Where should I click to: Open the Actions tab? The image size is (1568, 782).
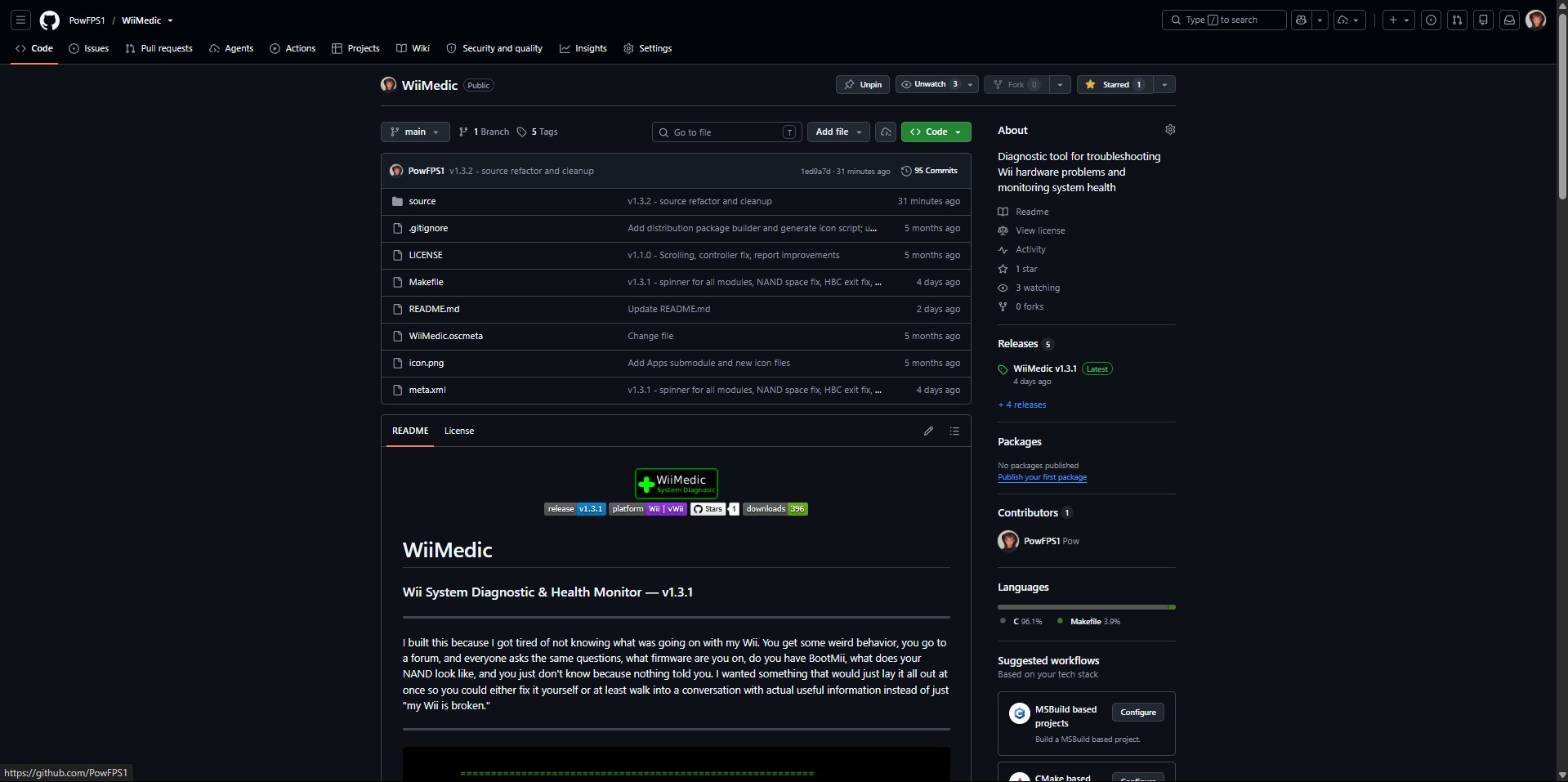click(293, 48)
